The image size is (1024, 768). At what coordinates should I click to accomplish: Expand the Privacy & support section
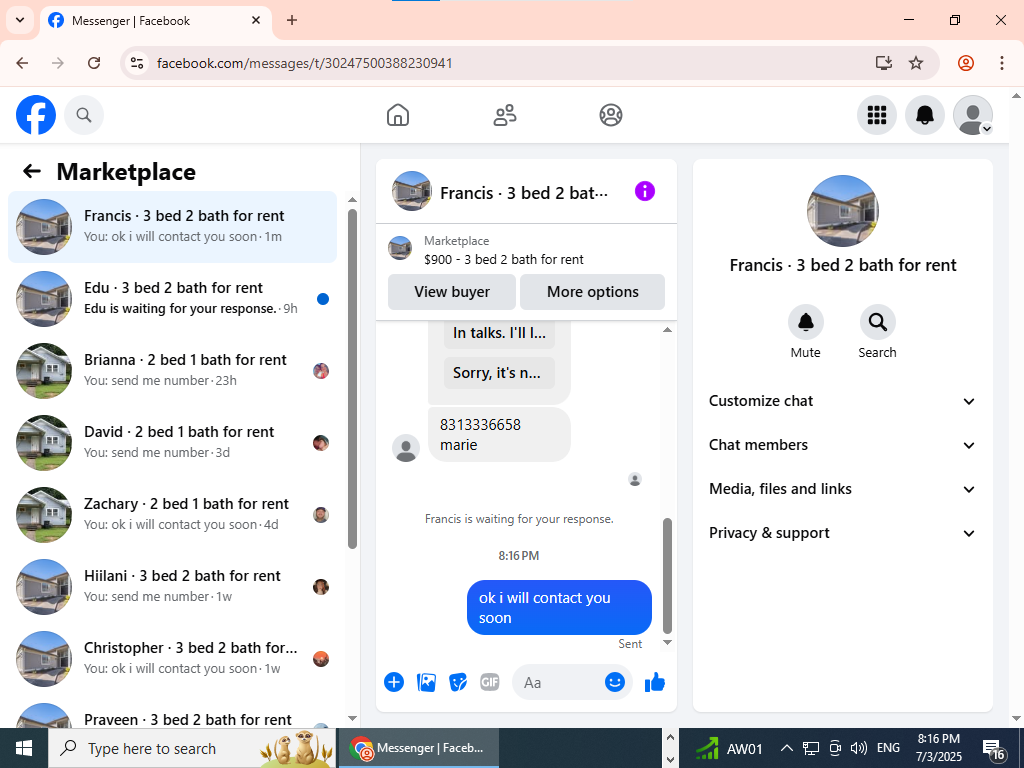tap(842, 533)
